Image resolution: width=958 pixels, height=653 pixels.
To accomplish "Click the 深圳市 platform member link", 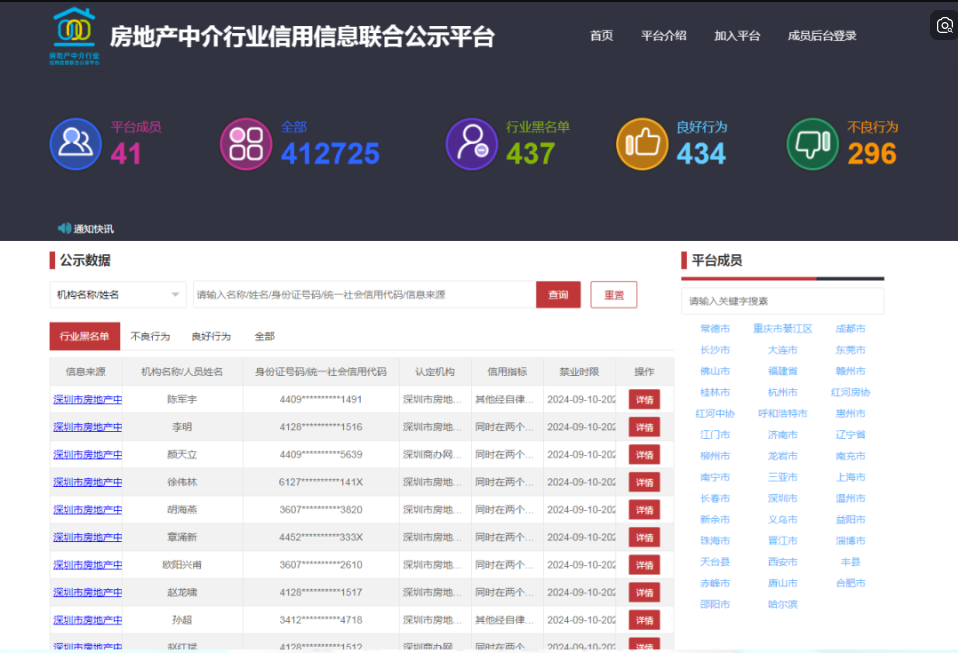I will [782, 499].
